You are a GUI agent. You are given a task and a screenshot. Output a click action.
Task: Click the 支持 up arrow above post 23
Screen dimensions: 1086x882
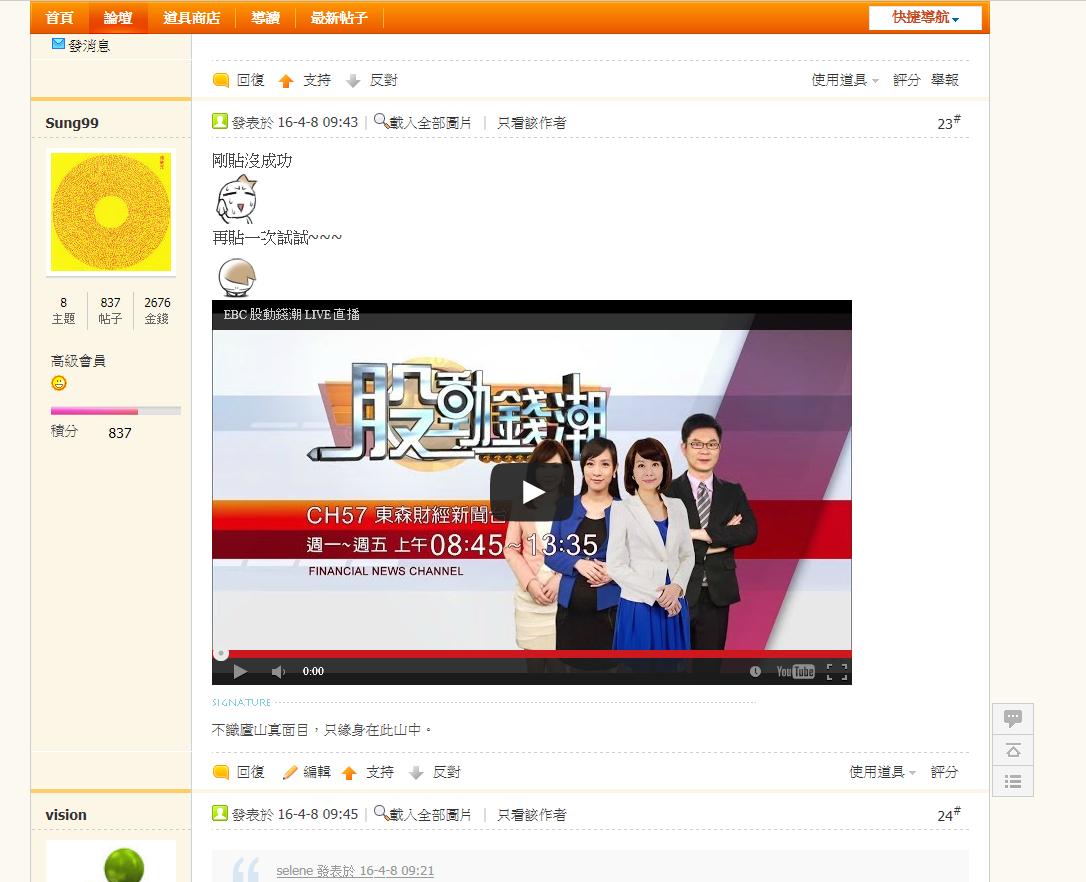click(x=286, y=81)
